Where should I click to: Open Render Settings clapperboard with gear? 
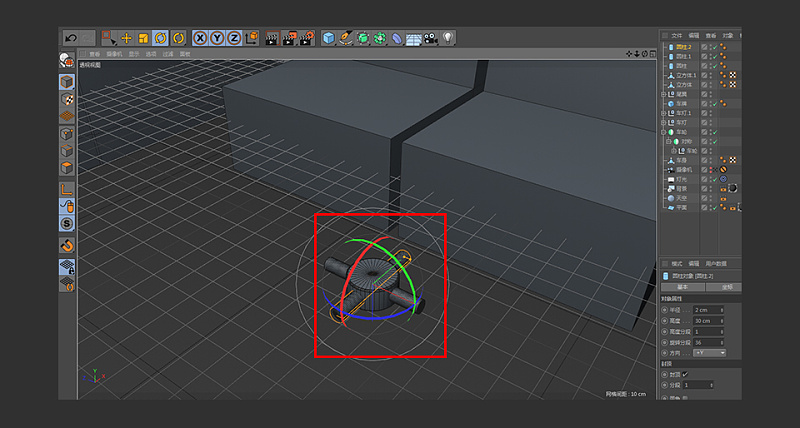[x=307, y=38]
